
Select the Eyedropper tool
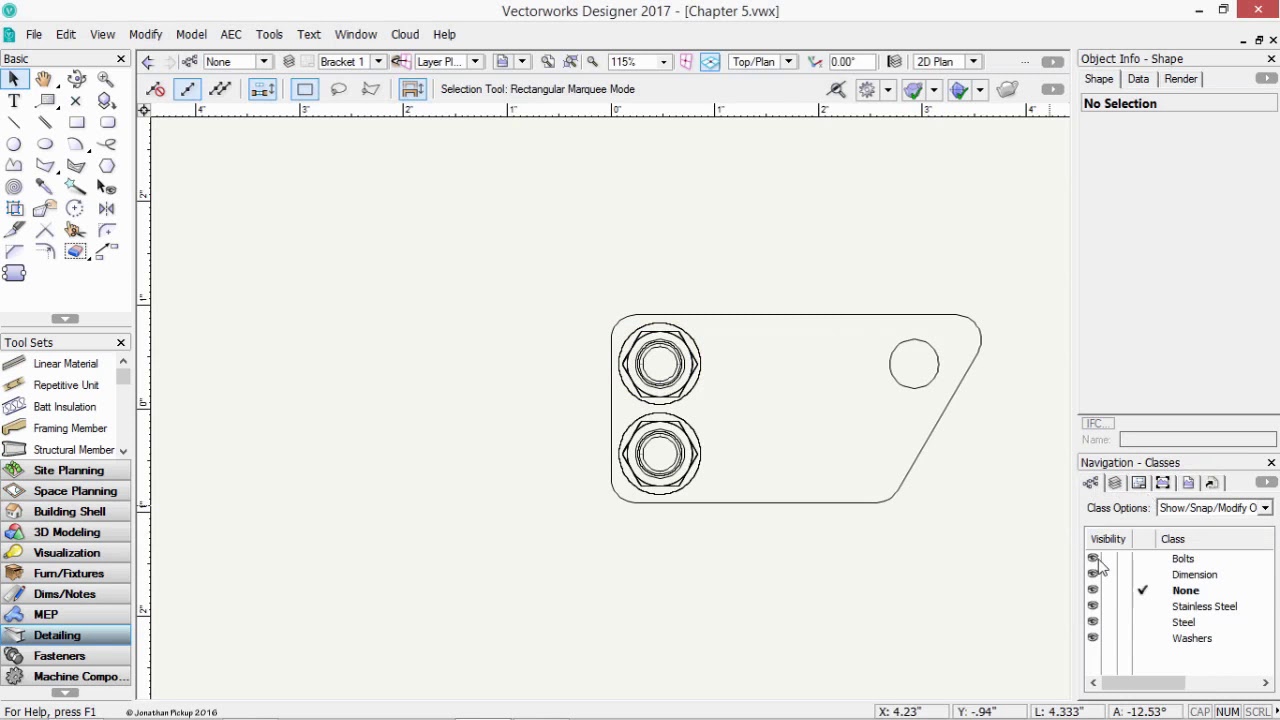45,187
